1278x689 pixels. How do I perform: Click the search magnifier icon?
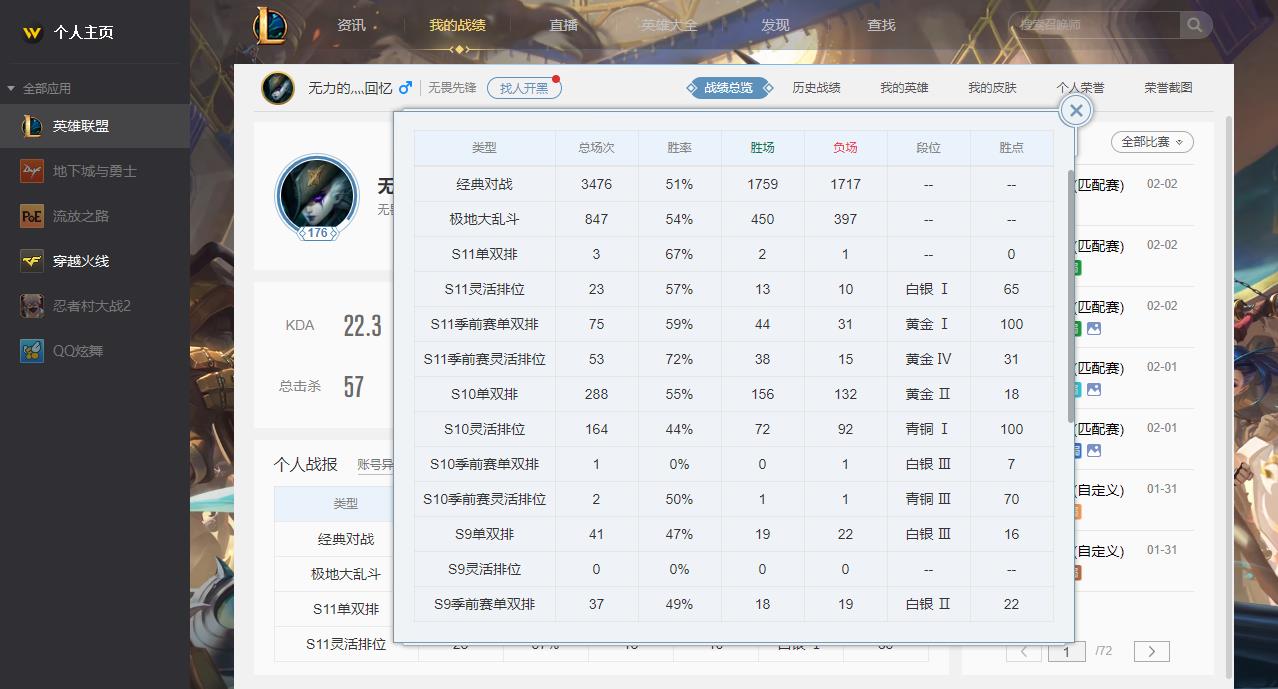[1194, 25]
